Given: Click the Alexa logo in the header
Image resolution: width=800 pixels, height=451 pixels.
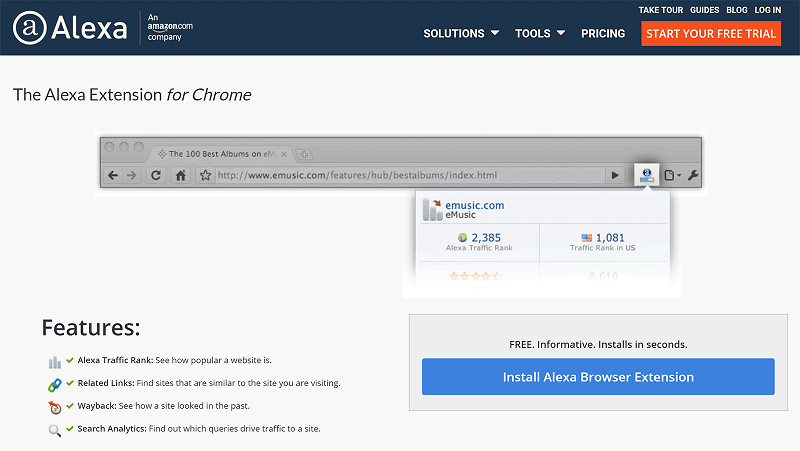Looking at the screenshot, I should 70,28.
